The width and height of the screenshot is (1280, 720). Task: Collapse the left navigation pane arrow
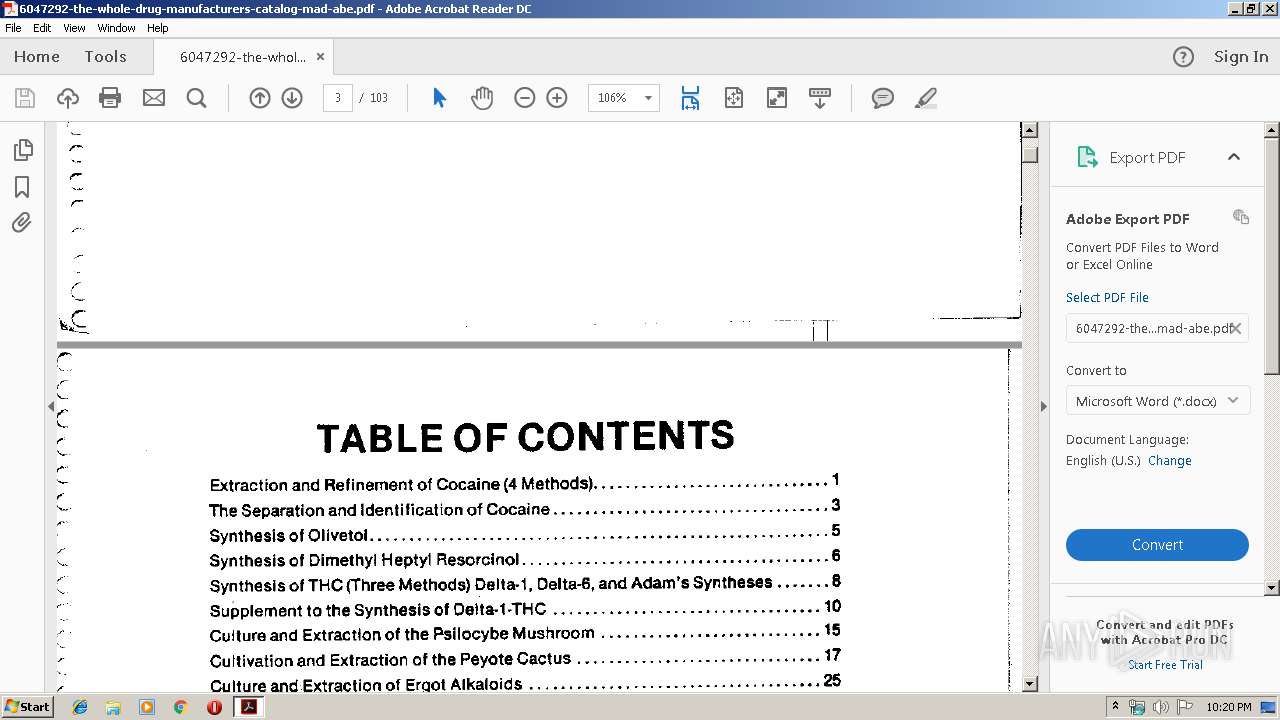[50, 406]
